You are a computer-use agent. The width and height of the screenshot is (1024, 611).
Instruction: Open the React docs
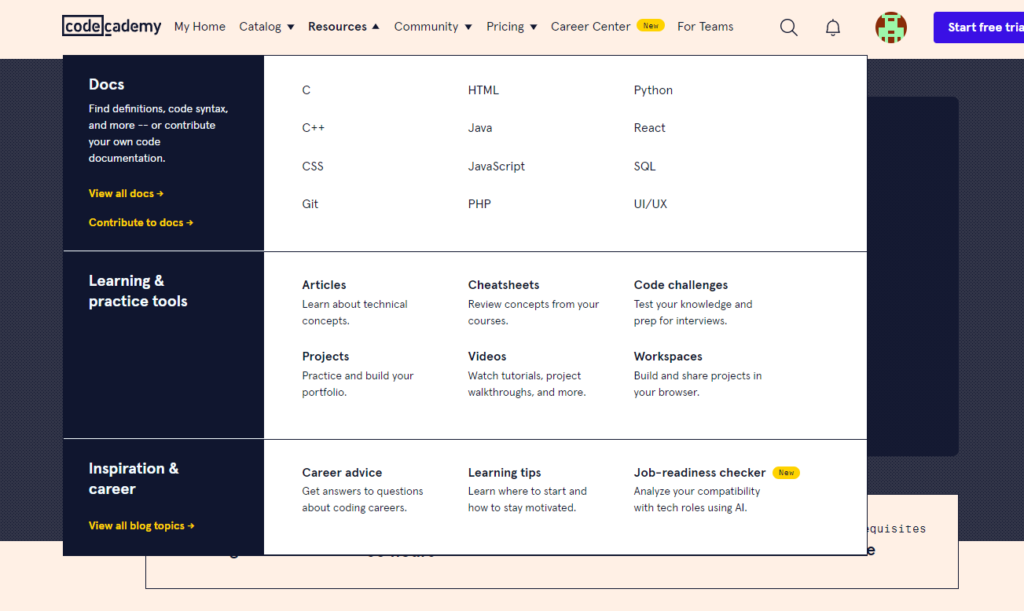tap(649, 128)
